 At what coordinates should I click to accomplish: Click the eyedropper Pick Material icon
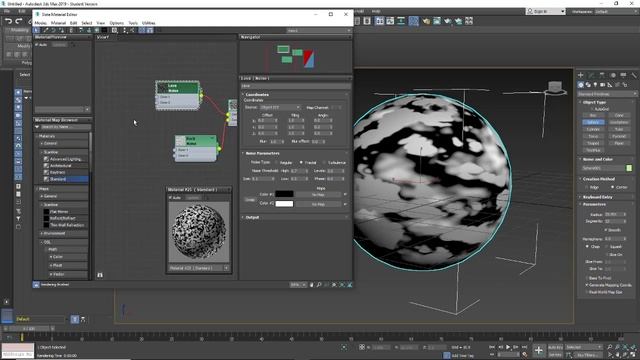pyautogui.click(x=46, y=30)
